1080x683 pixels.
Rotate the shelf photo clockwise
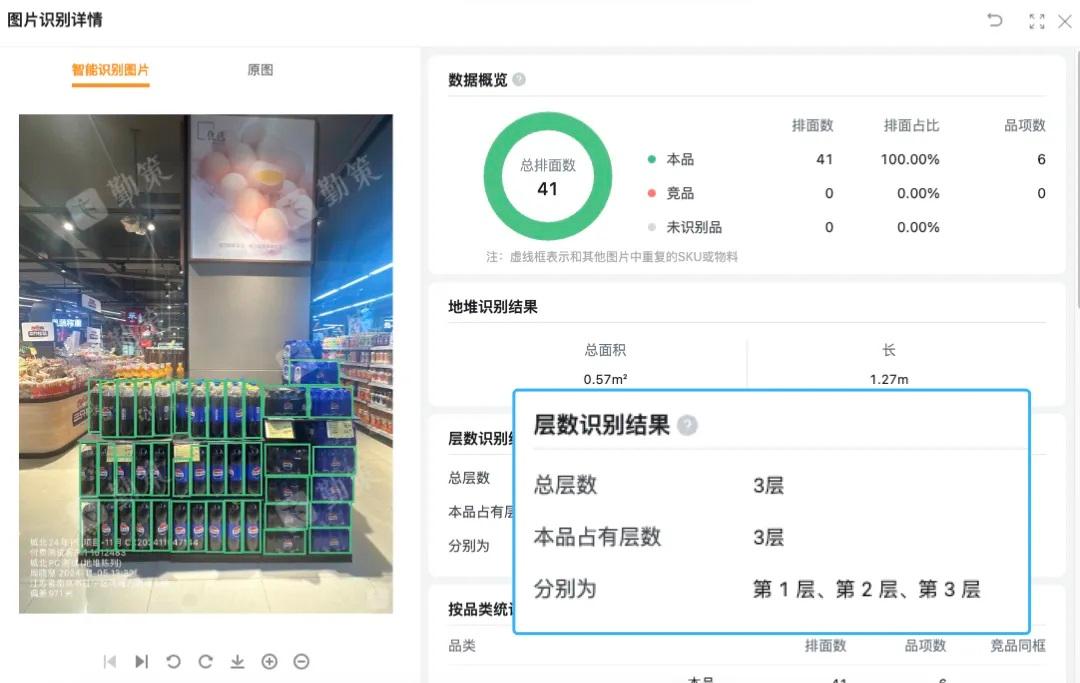pos(205,661)
